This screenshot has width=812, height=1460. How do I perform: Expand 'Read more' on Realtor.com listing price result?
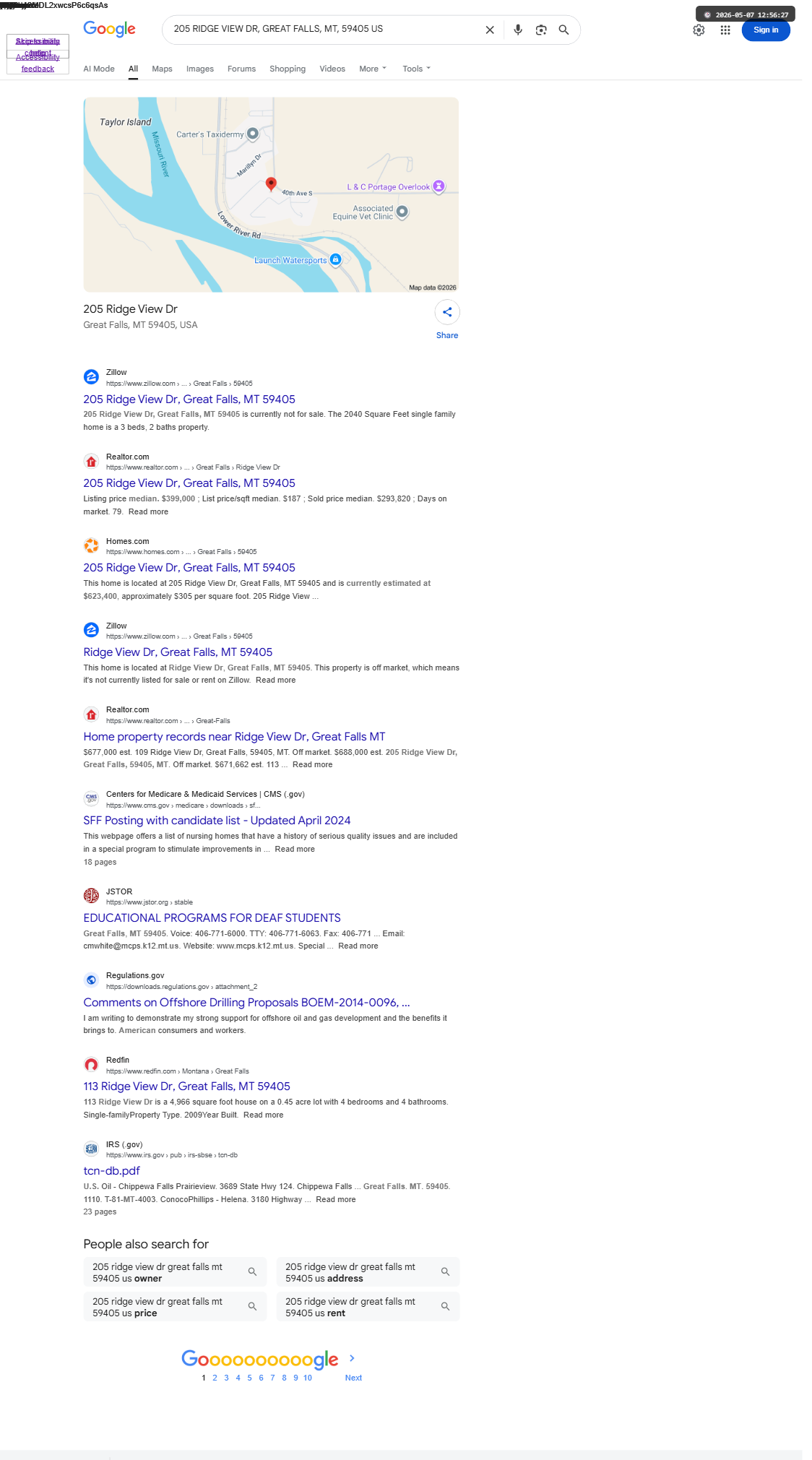click(148, 511)
